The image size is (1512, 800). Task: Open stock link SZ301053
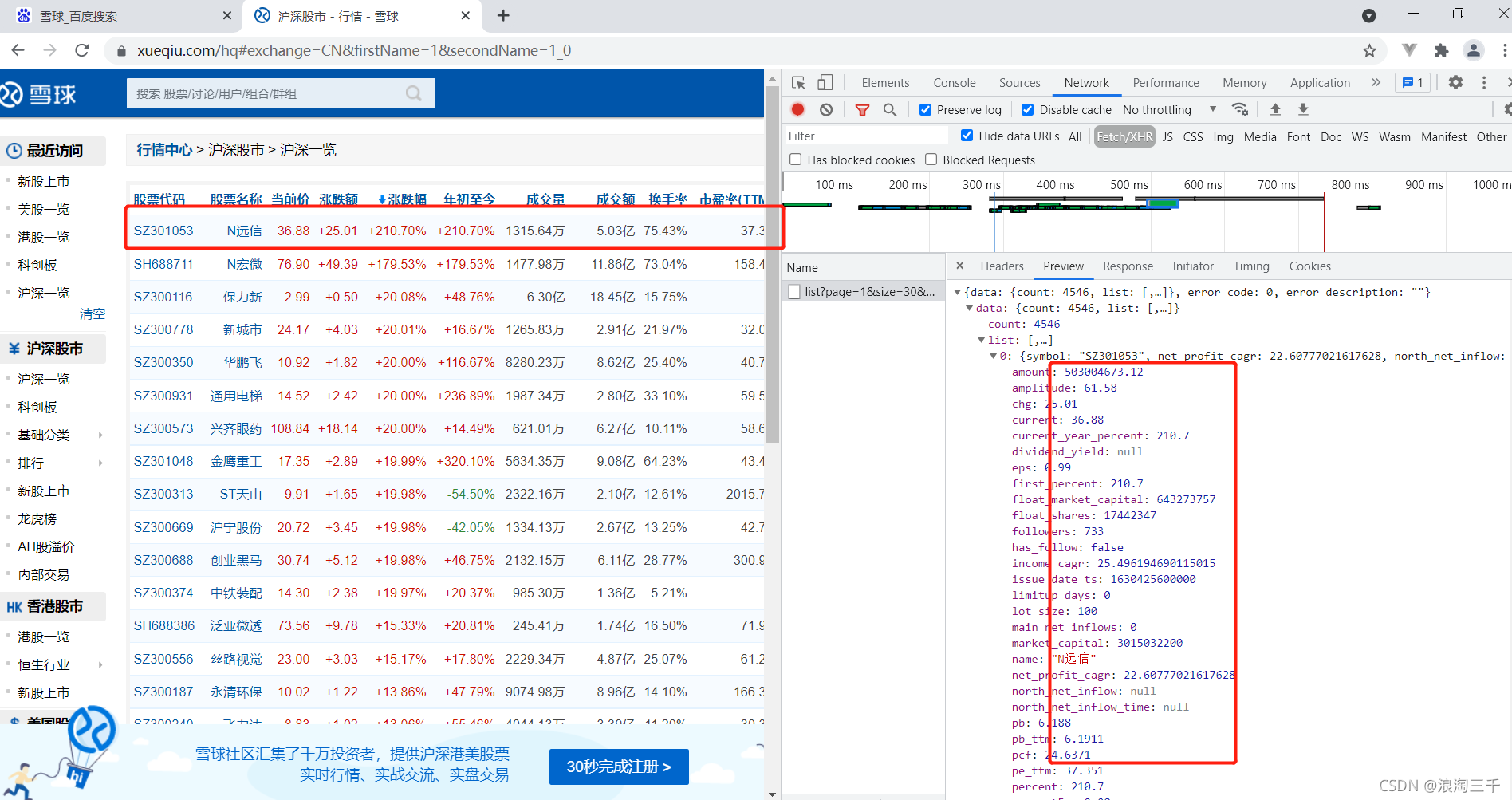tap(163, 231)
